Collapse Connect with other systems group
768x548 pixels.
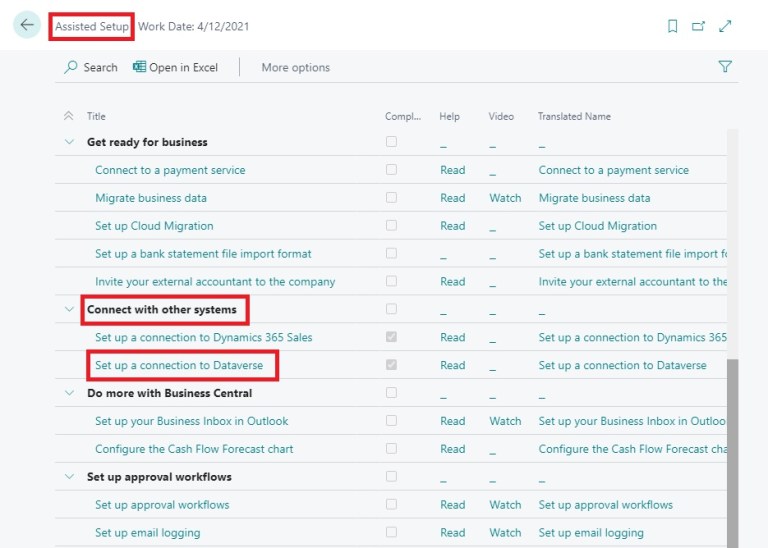[x=69, y=310]
